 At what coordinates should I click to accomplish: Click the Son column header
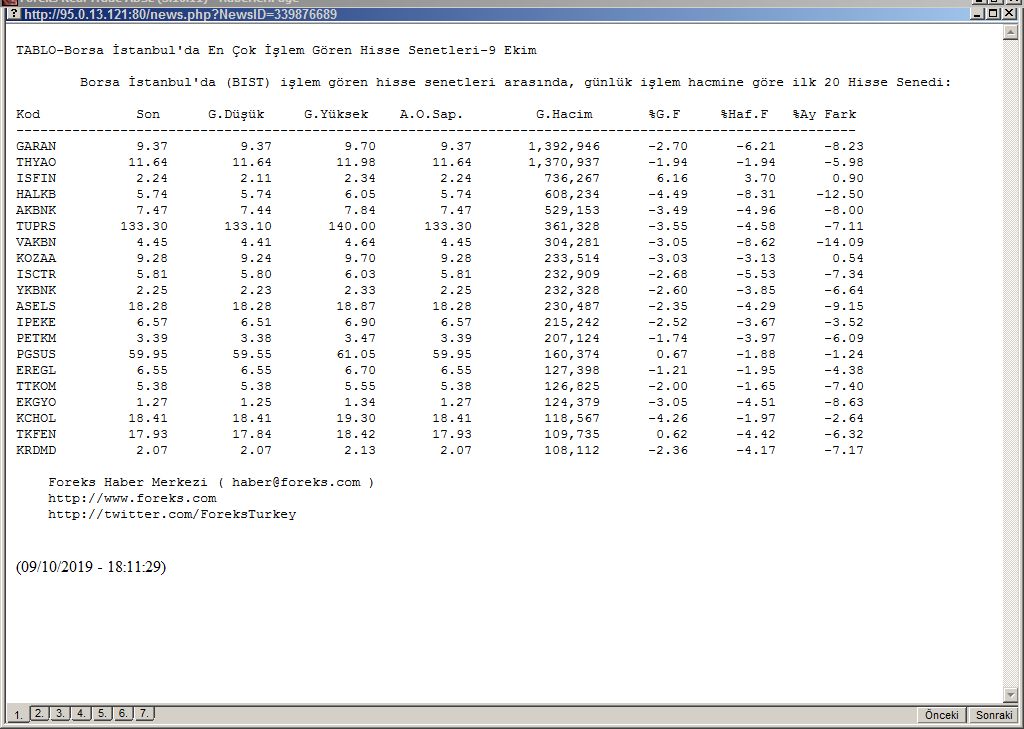148,114
